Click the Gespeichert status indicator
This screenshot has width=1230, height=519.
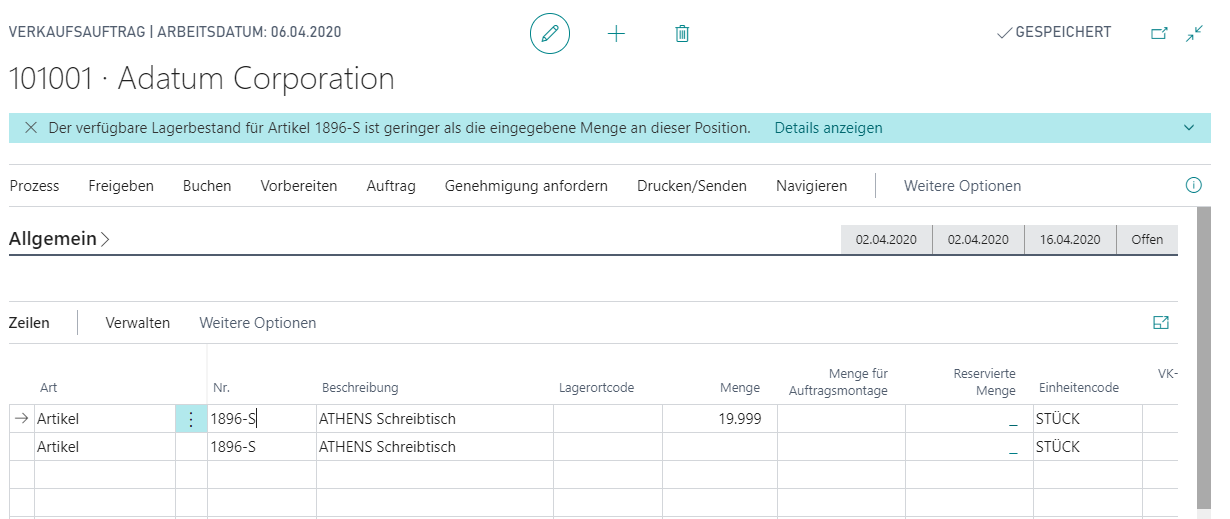click(x=1054, y=32)
